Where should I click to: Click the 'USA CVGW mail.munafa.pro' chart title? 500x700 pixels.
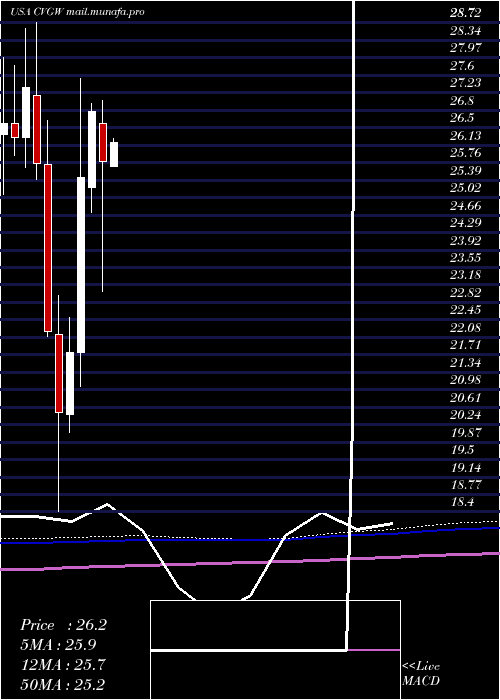coord(77,12)
